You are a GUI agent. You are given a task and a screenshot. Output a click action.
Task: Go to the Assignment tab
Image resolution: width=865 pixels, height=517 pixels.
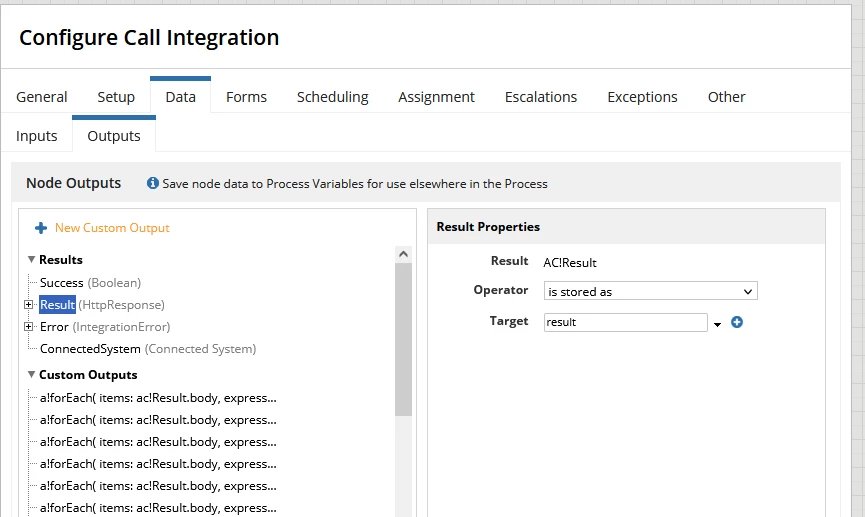tap(436, 97)
